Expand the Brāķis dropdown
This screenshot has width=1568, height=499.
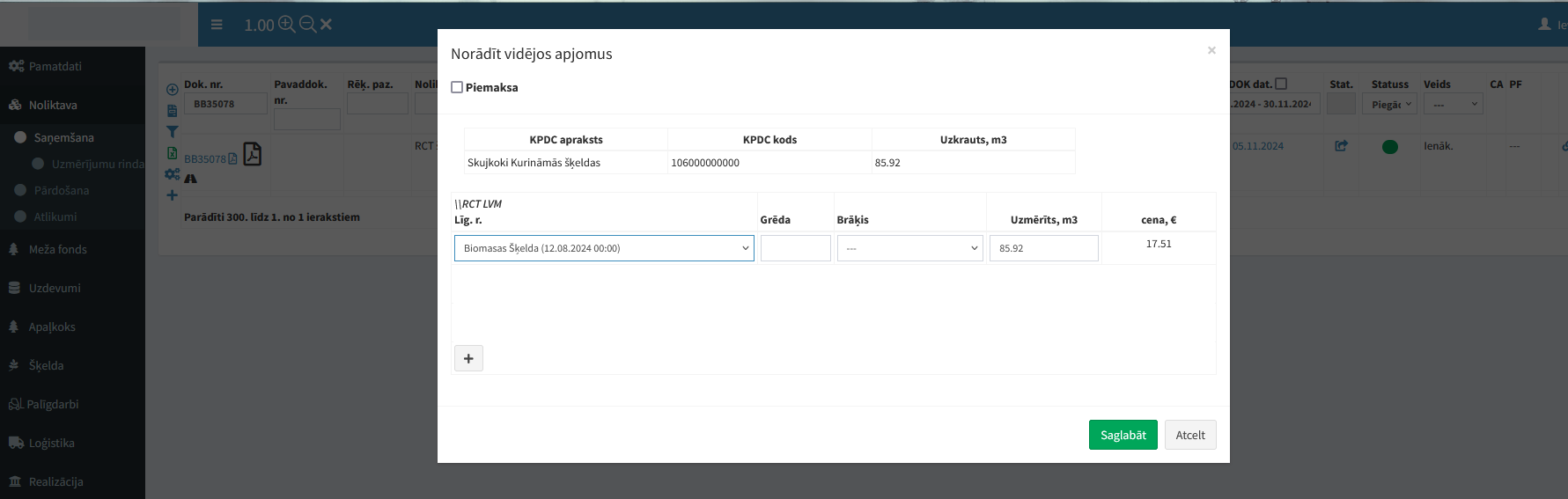(909, 248)
